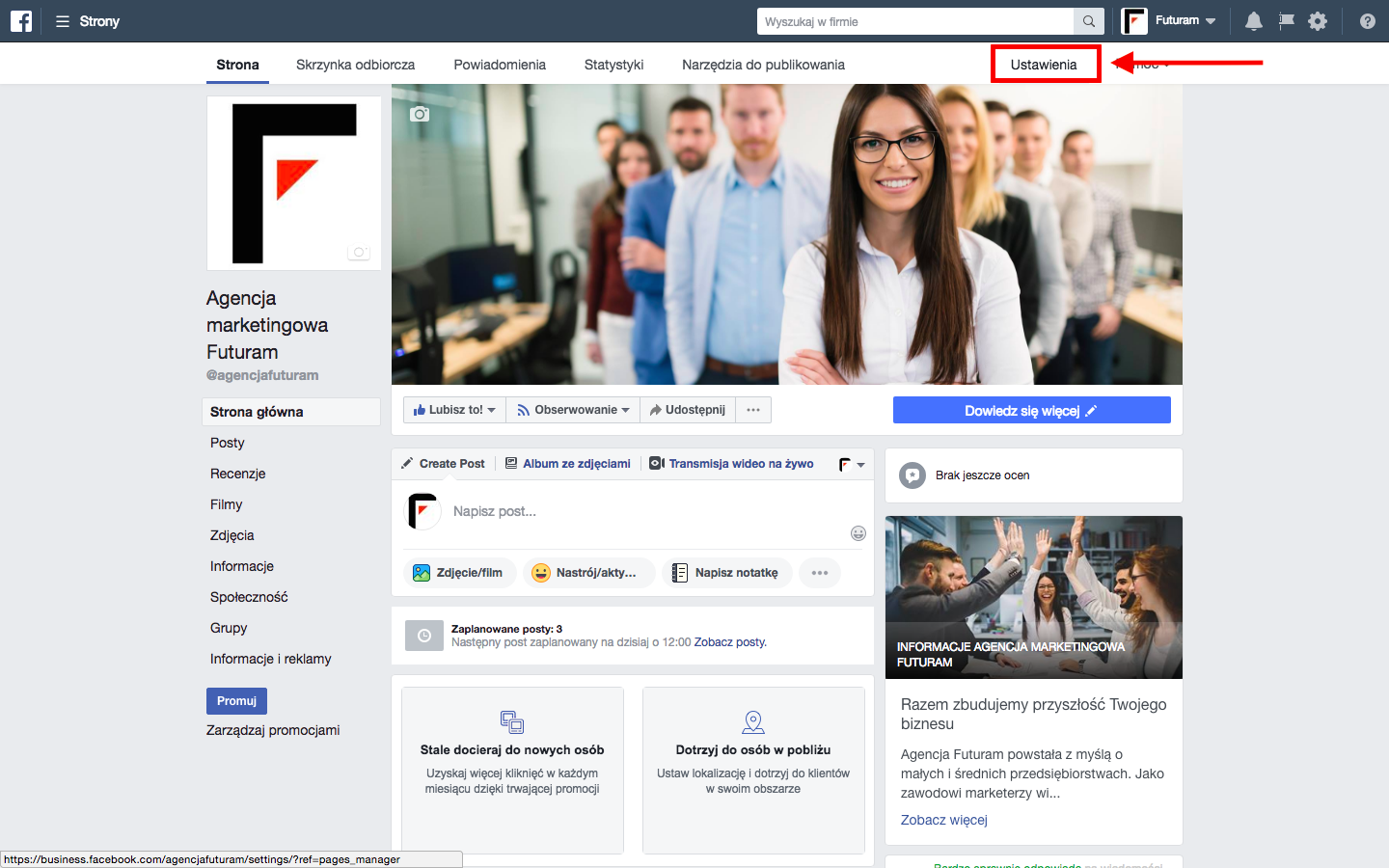Screen dimensions: 1389x868
Task: Open Społeczność in the sidebar
Action: point(249,597)
